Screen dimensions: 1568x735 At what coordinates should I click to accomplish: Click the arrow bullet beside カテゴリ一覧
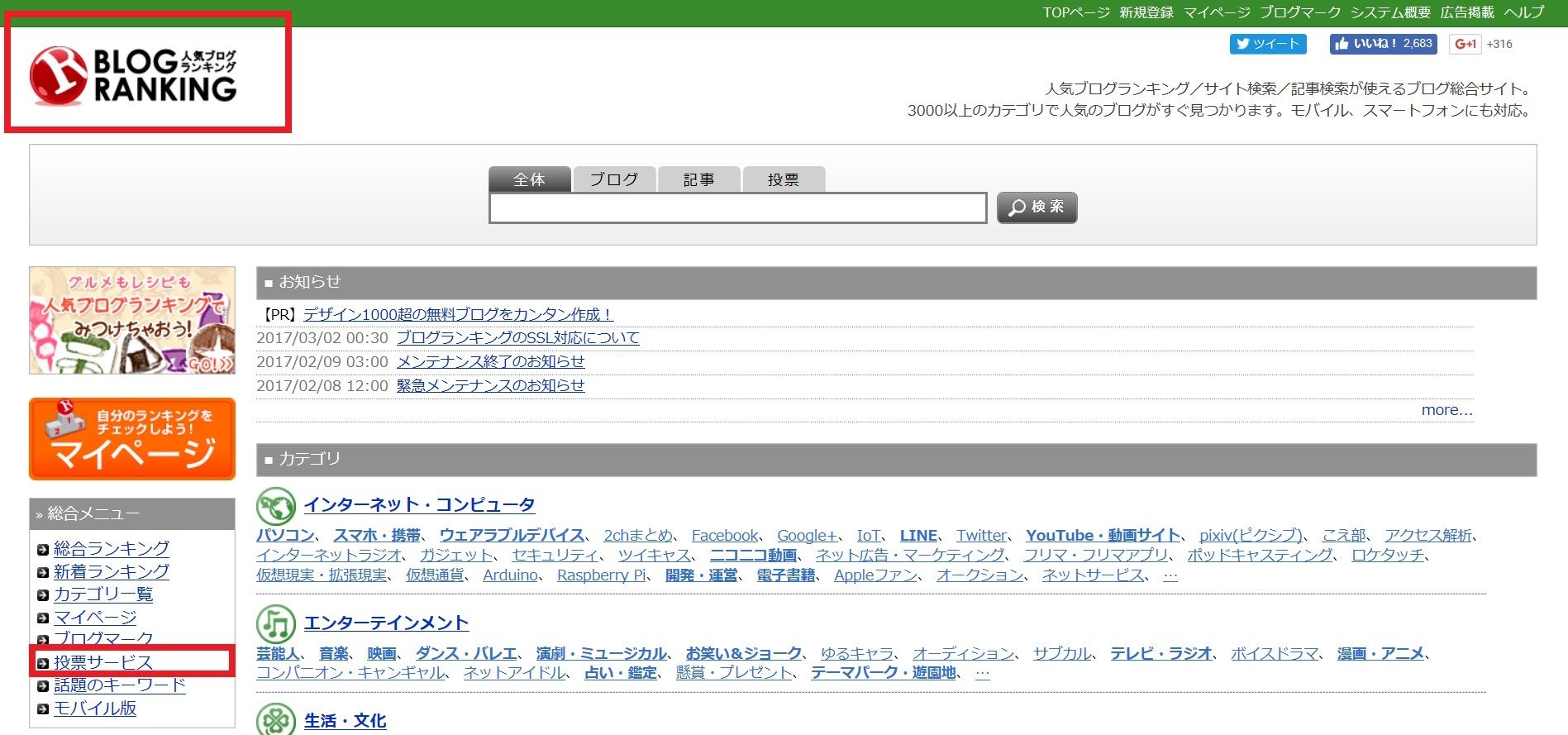[x=43, y=595]
